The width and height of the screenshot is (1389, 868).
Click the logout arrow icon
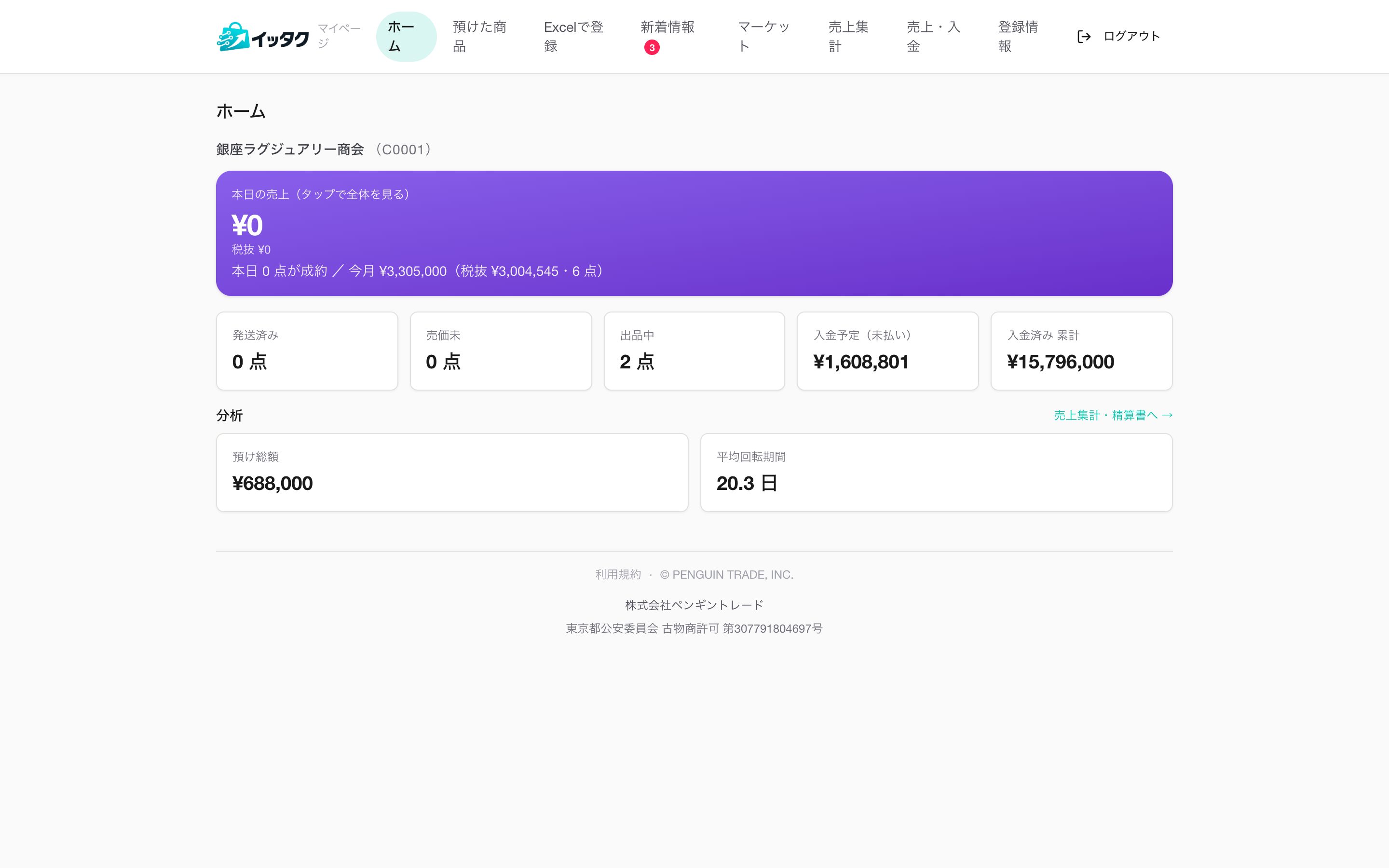click(x=1084, y=37)
